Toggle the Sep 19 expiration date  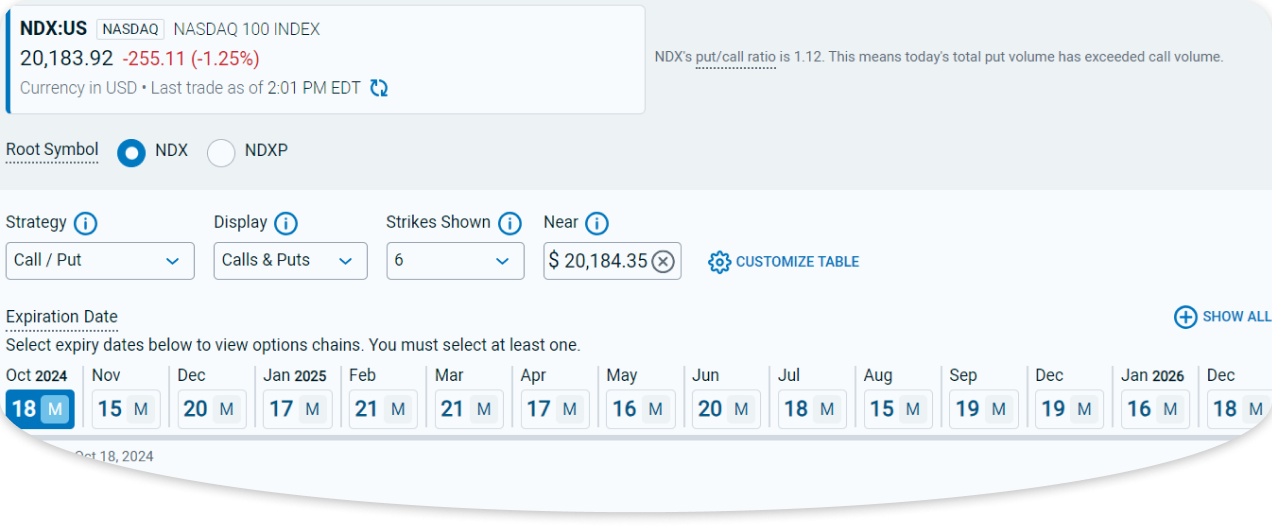(x=984, y=409)
